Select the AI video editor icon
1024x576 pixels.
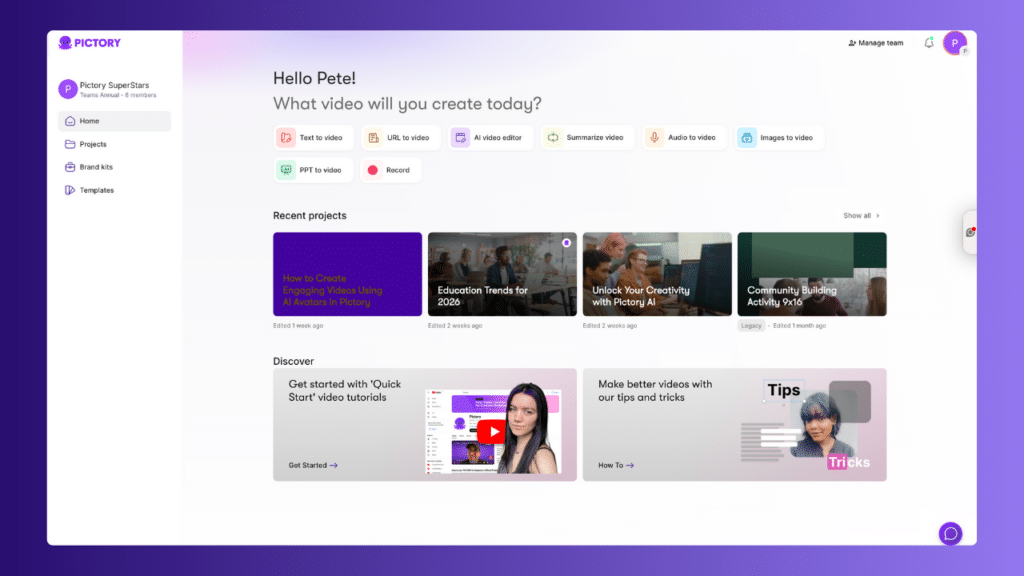(x=460, y=138)
